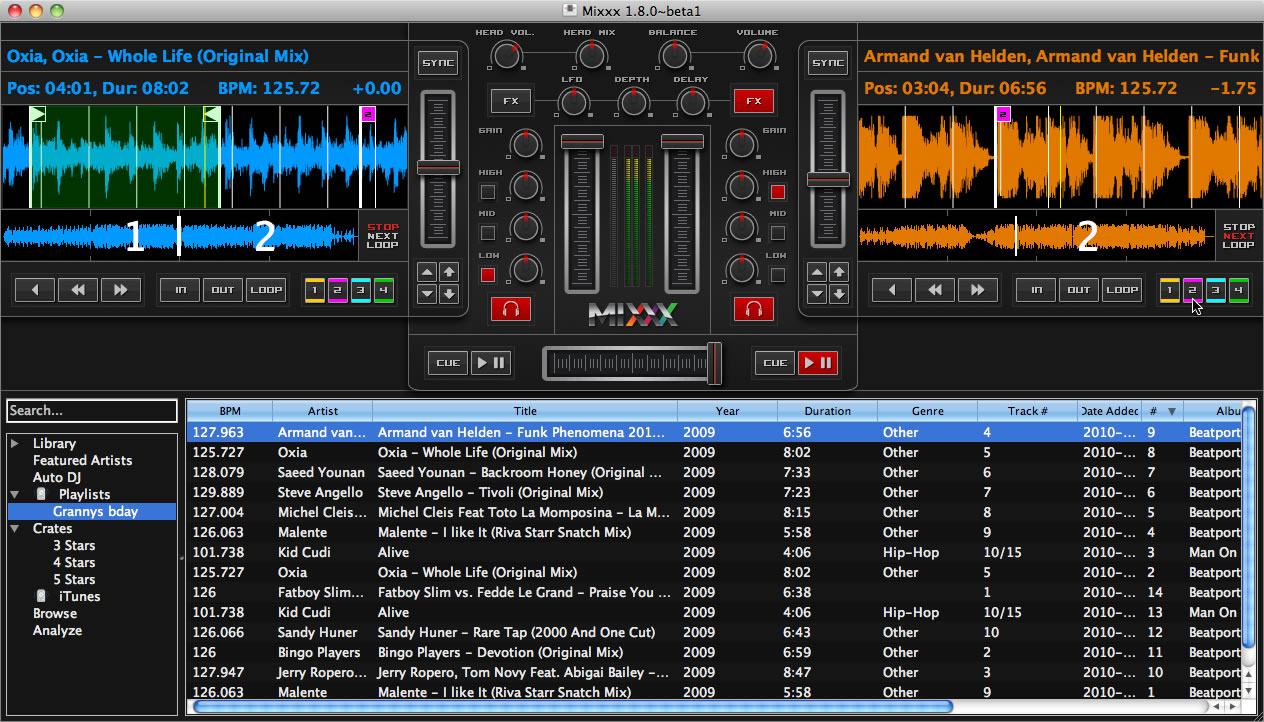Click horizontal scrollbar in track table
Image resolution: width=1264 pixels, height=722 pixels.
[572, 706]
